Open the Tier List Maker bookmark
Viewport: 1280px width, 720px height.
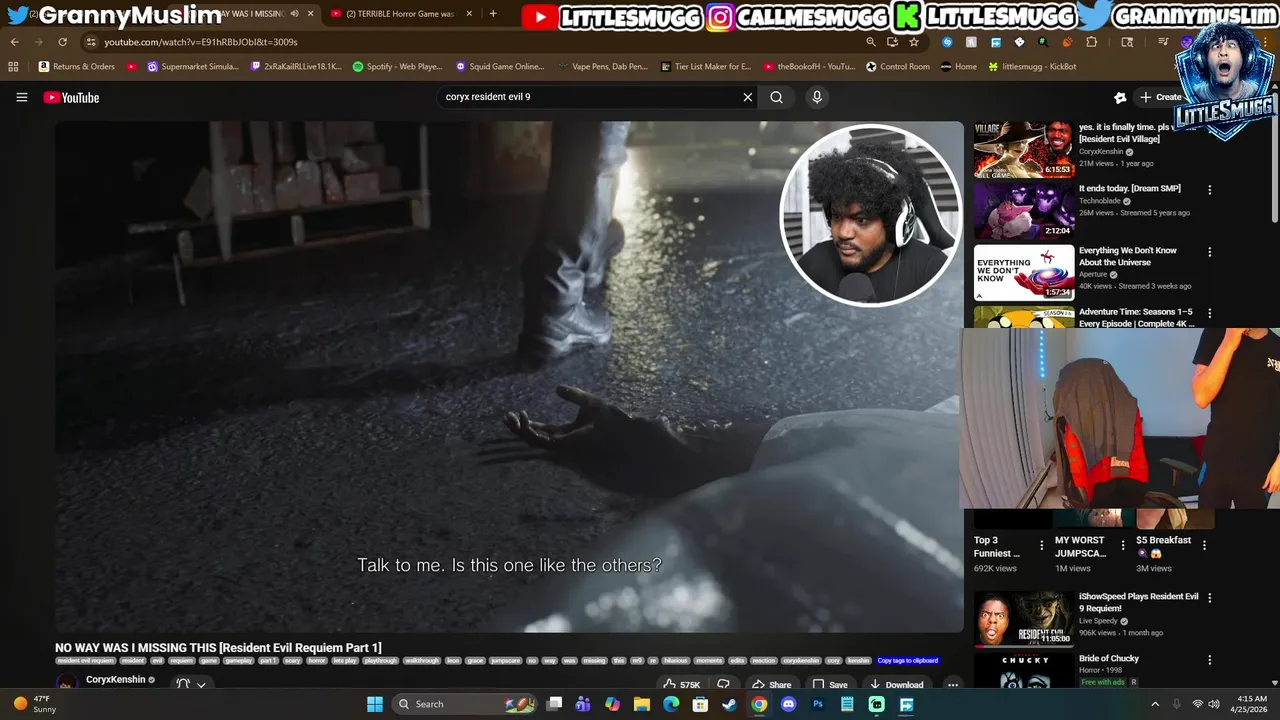(x=706, y=66)
